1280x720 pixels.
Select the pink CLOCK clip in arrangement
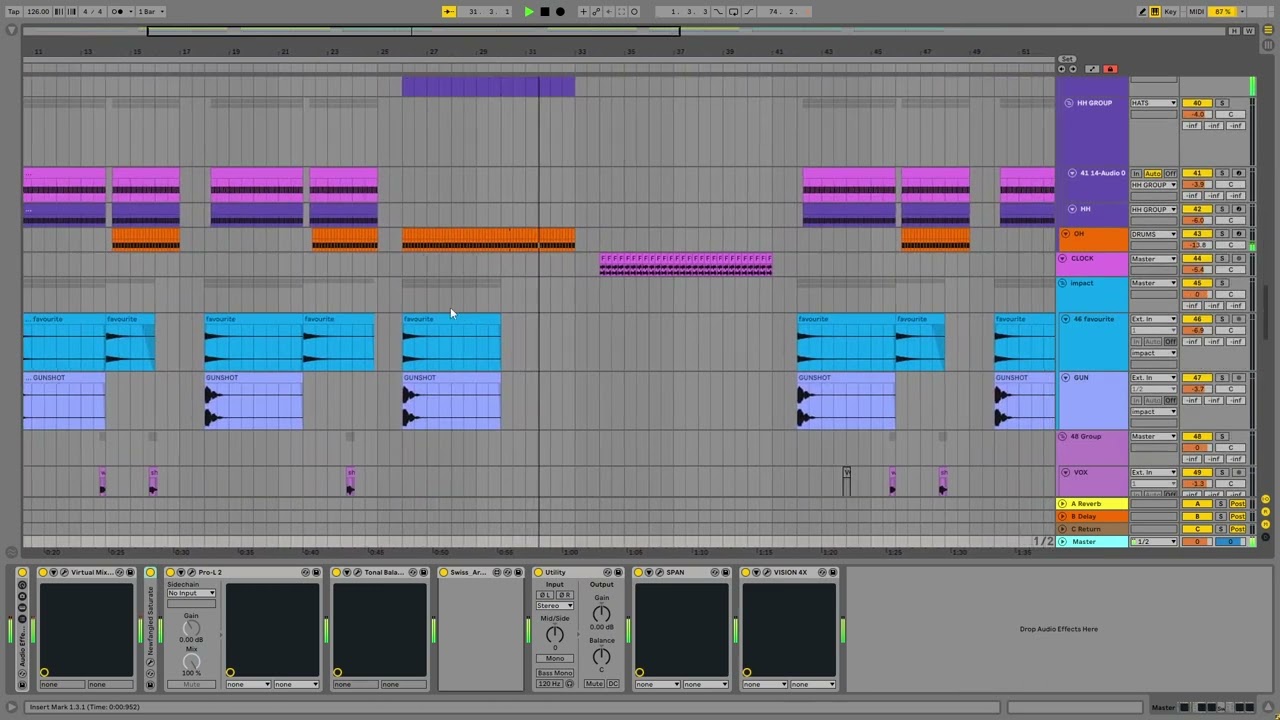(686, 264)
